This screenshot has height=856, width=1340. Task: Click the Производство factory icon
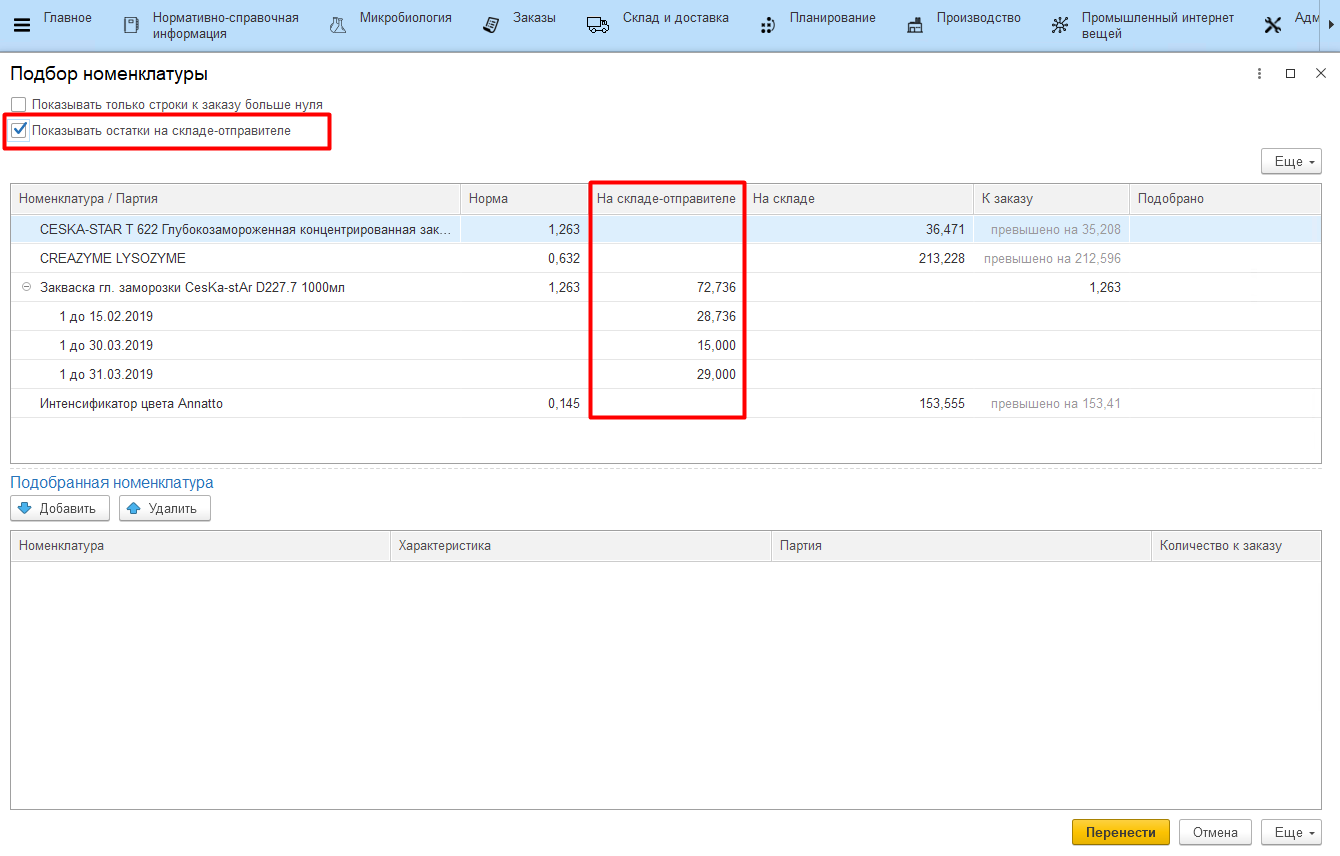tap(915, 25)
